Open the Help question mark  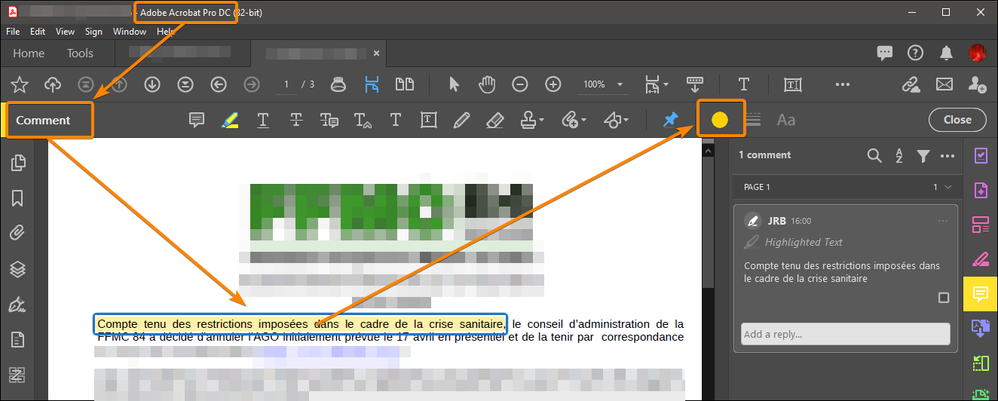tap(915, 53)
